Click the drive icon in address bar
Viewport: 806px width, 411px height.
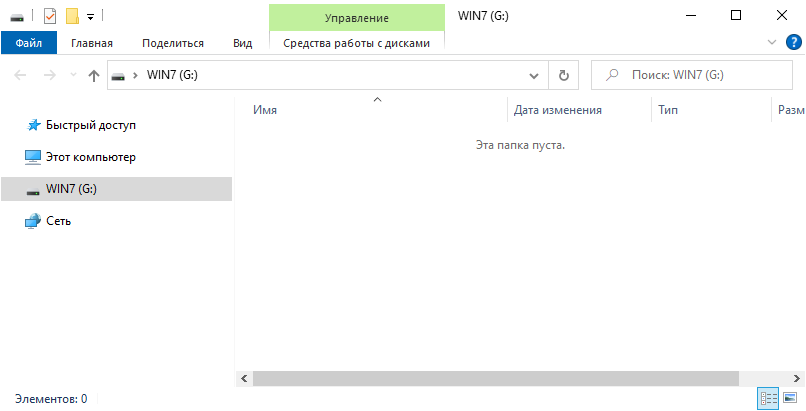pyautogui.click(x=118, y=76)
